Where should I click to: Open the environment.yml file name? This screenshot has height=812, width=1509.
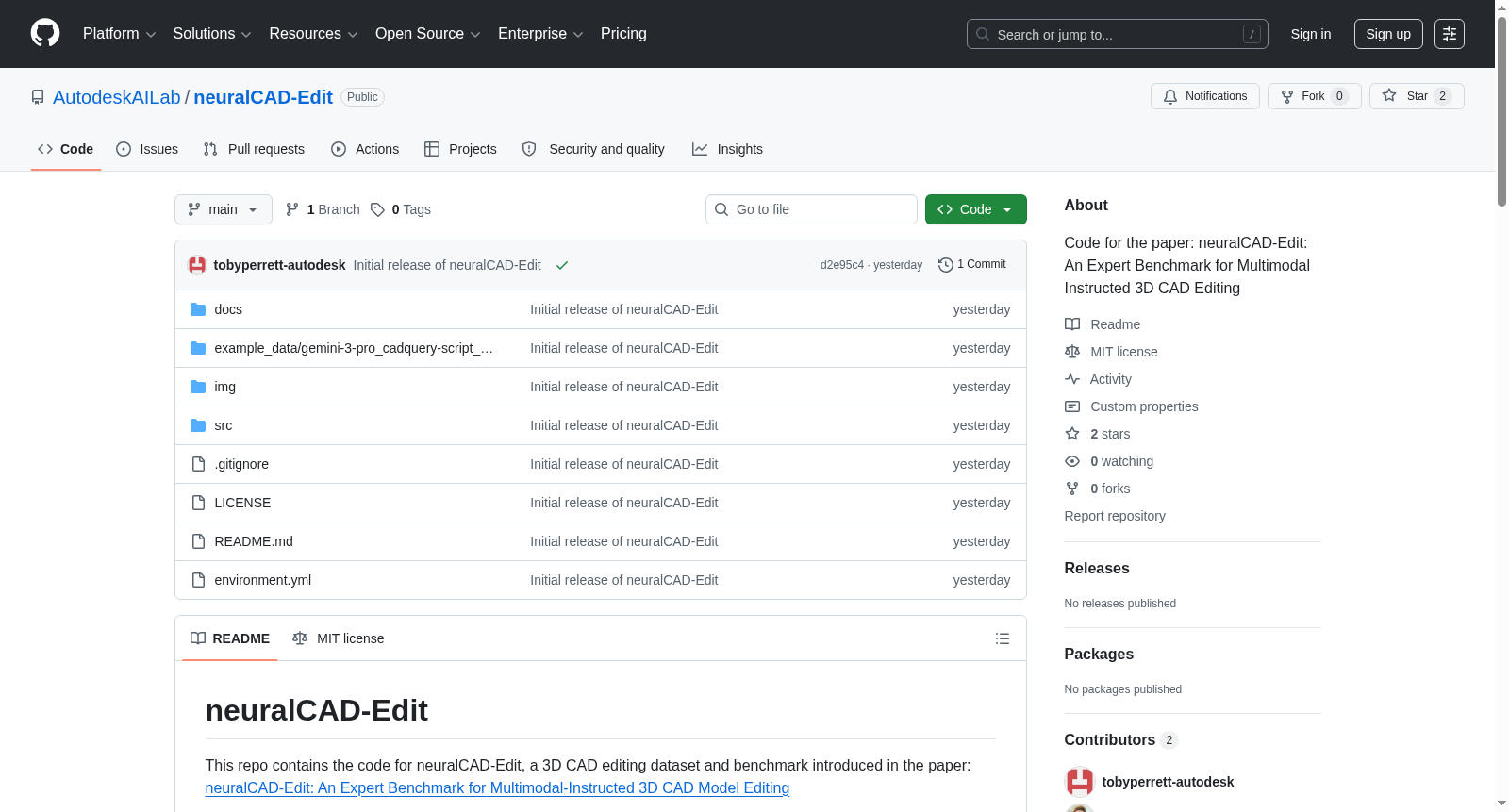pos(263,580)
